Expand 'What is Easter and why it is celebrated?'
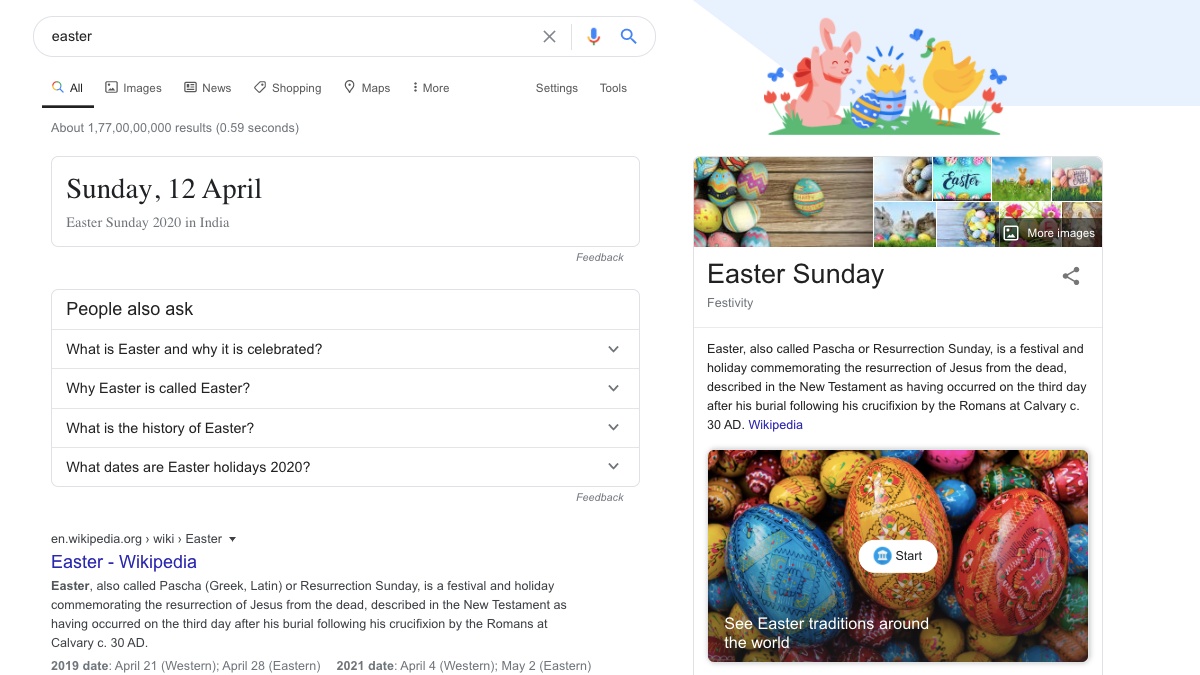1200x675 pixels. point(613,349)
